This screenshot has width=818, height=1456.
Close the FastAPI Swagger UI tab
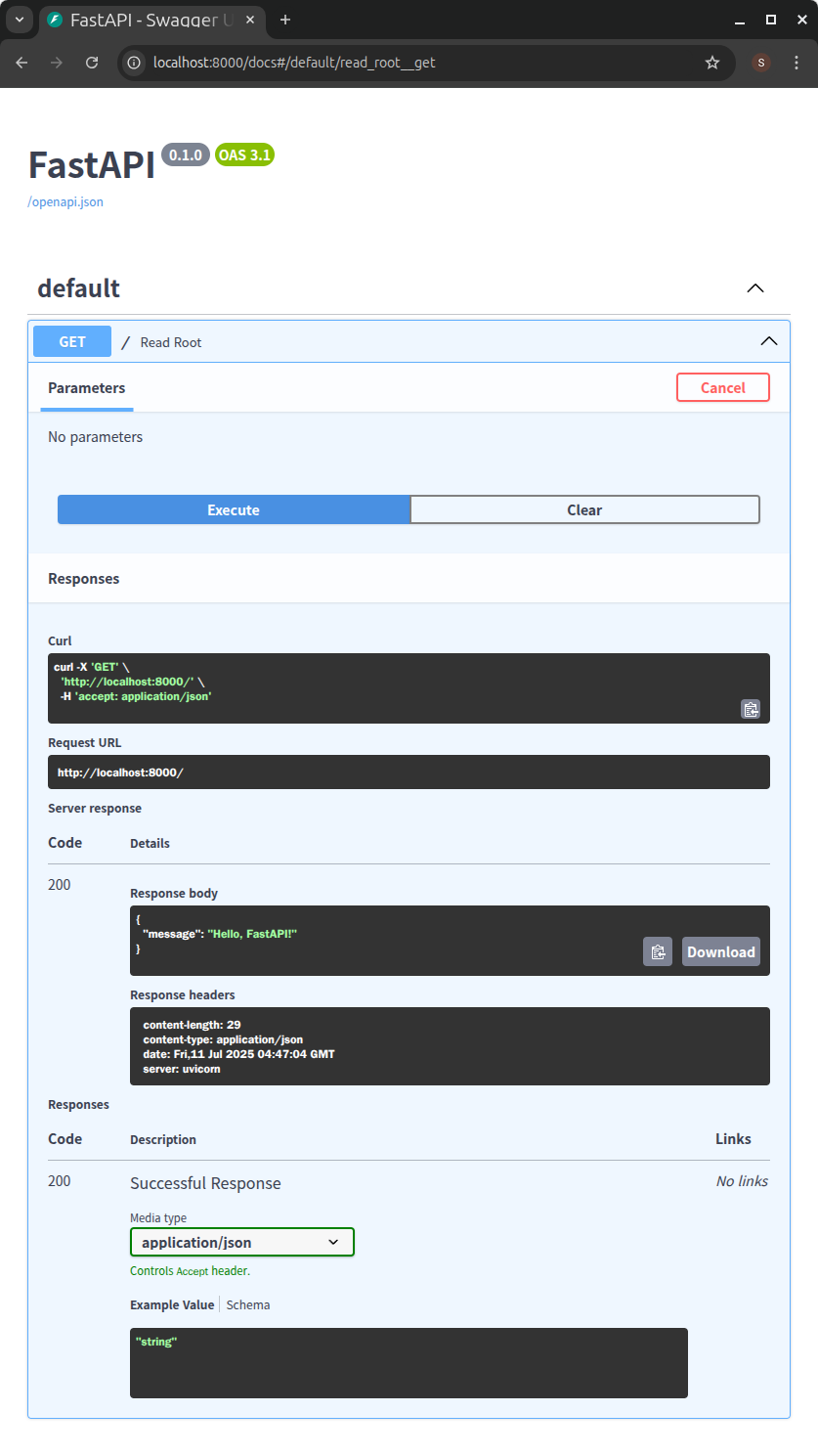(x=250, y=20)
